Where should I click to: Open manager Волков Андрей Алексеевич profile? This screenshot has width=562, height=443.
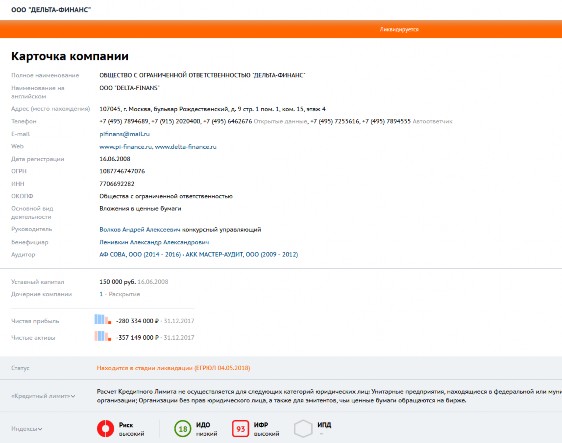(x=140, y=229)
